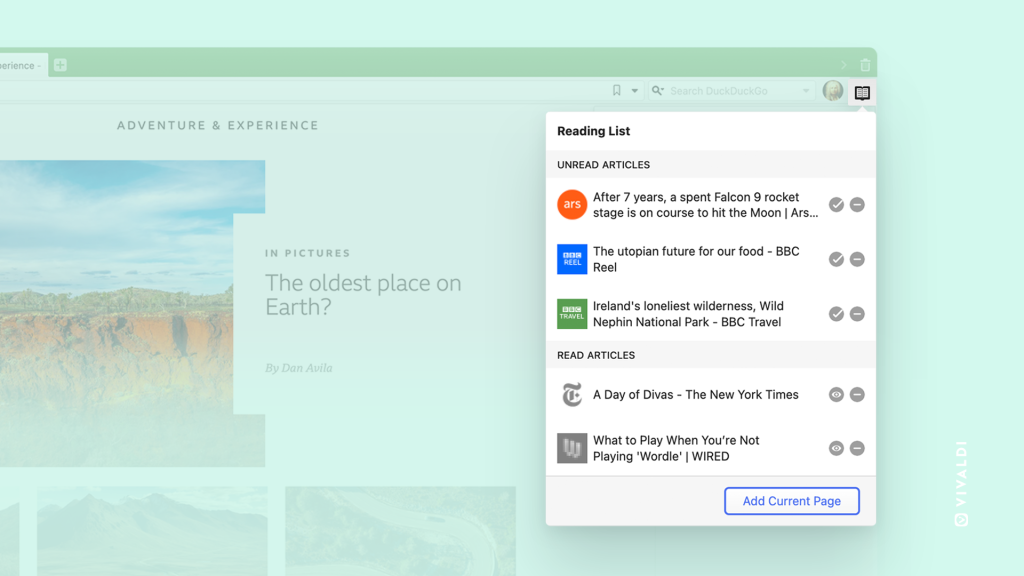Mark Ireland's loneliest wilderness article as read

tap(836, 314)
